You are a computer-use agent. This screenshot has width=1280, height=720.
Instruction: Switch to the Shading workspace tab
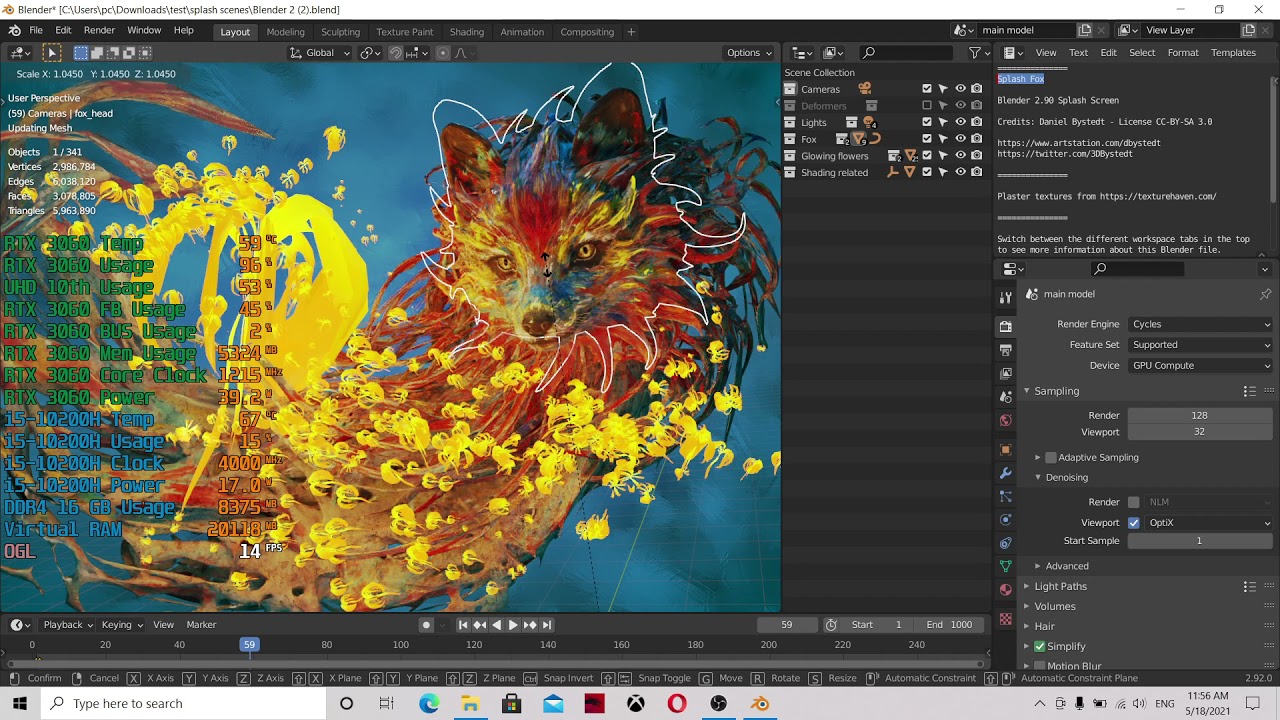(466, 32)
